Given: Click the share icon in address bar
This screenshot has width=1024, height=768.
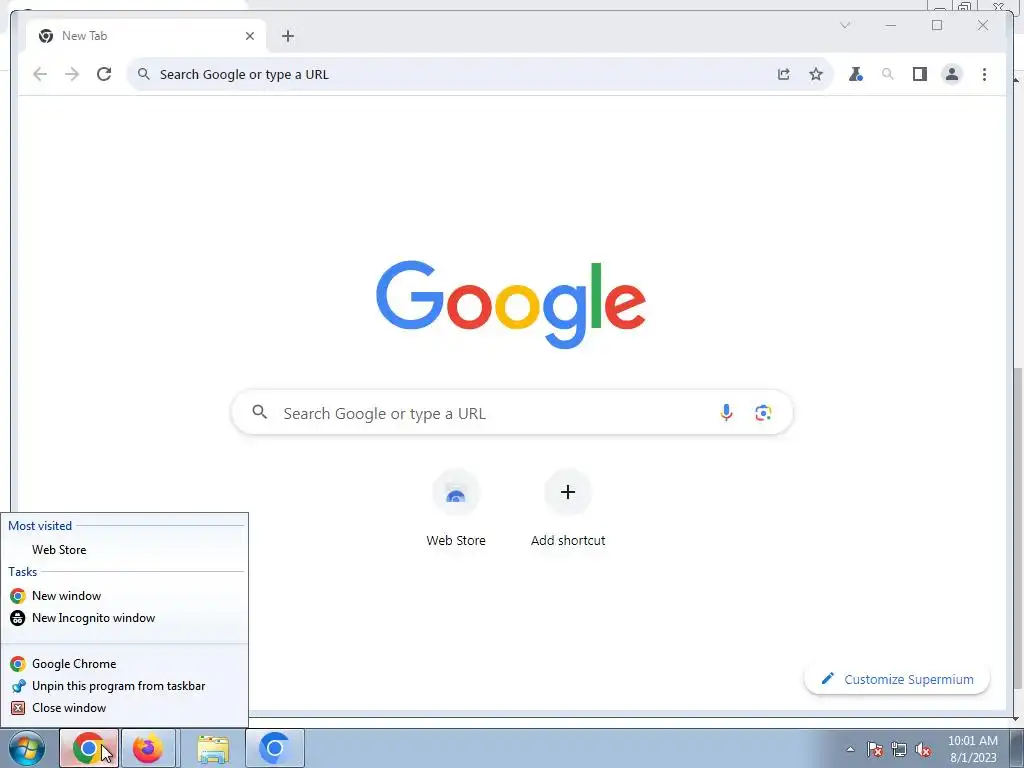Looking at the screenshot, I should [784, 74].
